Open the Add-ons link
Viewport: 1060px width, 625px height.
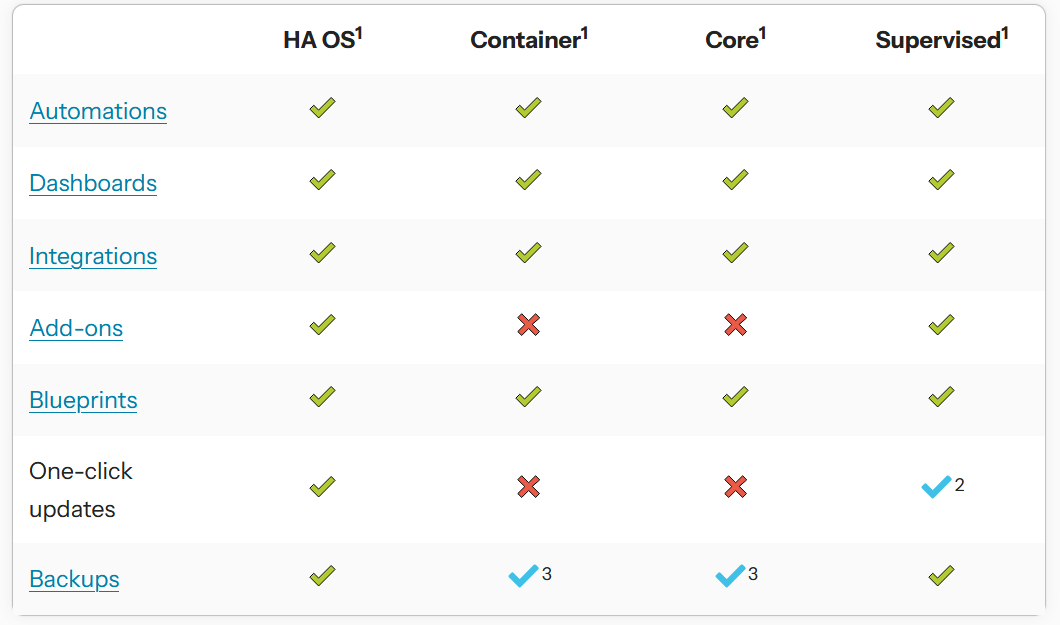point(76,328)
